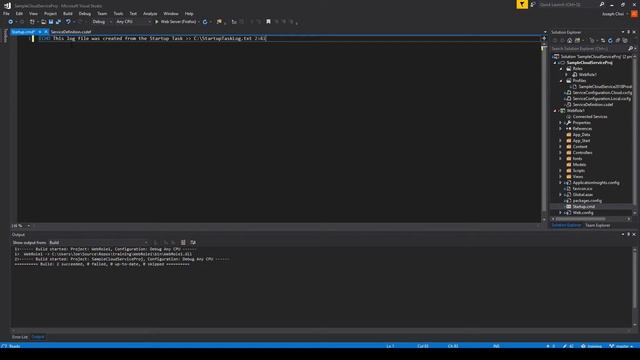Click the New Project toolbar icon
This screenshot has width=640, height=360.
pos(32,22)
